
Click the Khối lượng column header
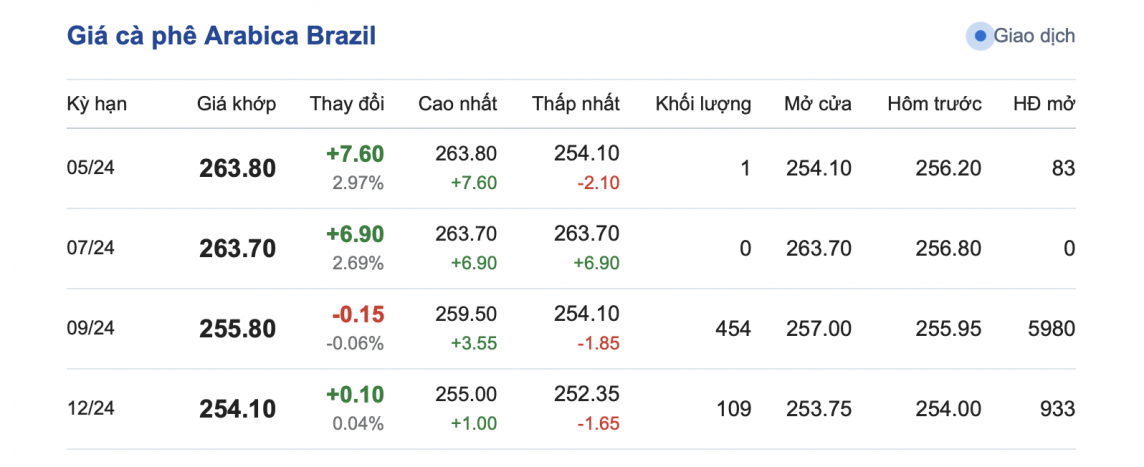pos(703,104)
